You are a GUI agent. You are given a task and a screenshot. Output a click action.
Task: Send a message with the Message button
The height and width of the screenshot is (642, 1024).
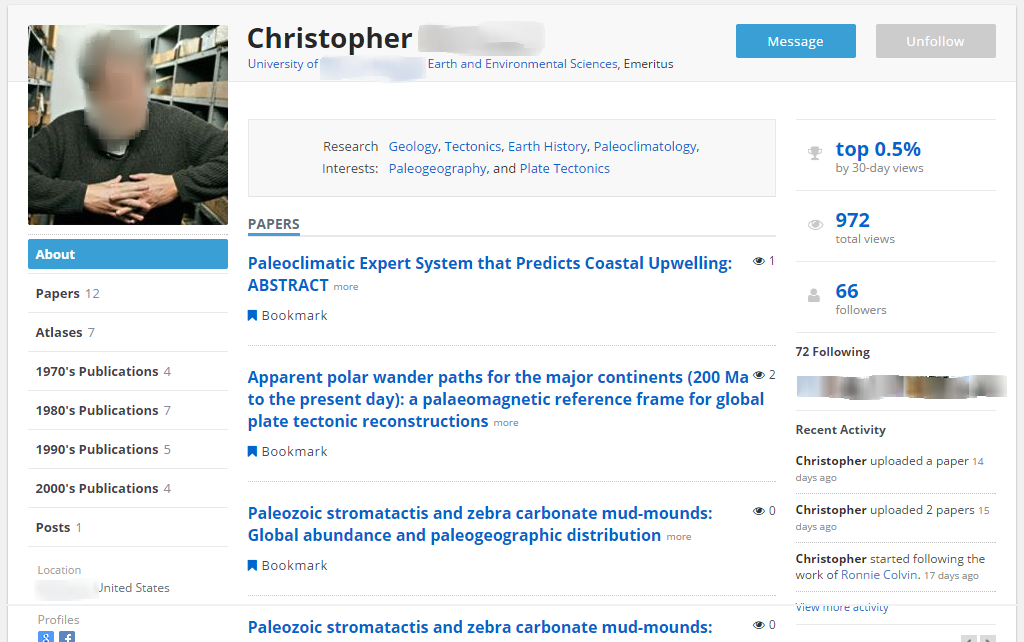pos(795,41)
